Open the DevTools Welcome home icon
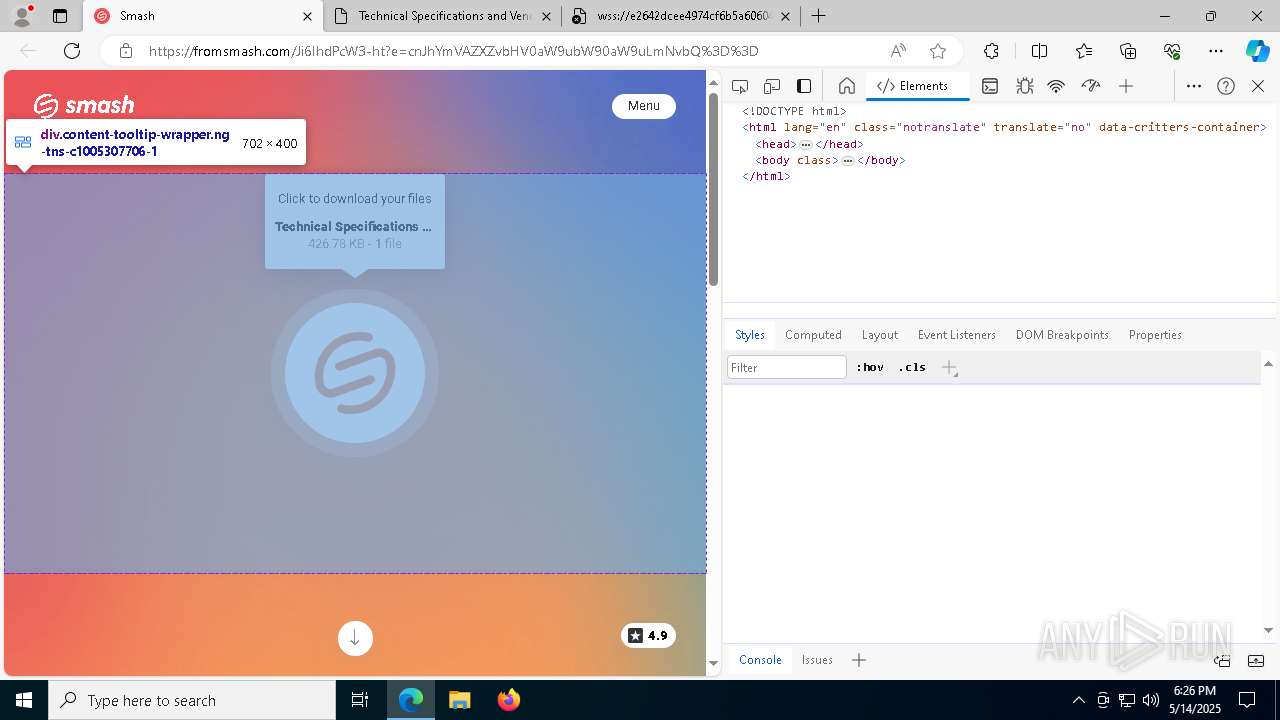 pyautogui.click(x=847, y=86)
